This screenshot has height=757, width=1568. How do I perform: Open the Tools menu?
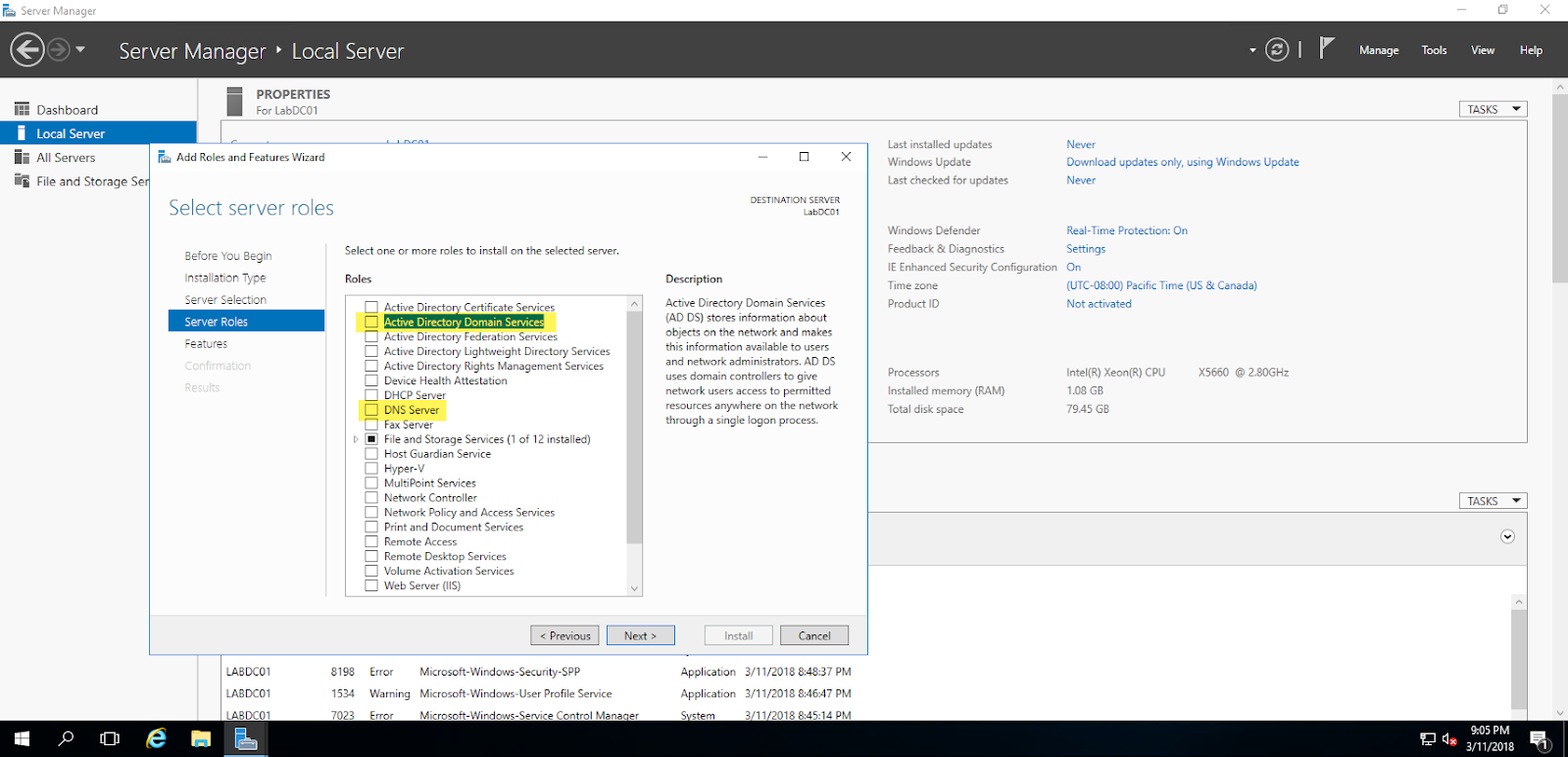click(1434, 50)
